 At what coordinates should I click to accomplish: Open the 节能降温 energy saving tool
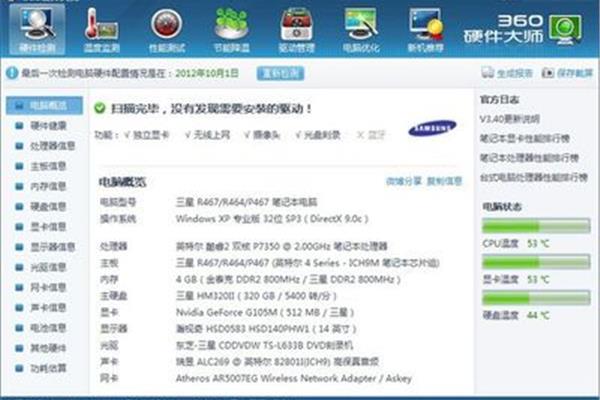pos(232,30)
